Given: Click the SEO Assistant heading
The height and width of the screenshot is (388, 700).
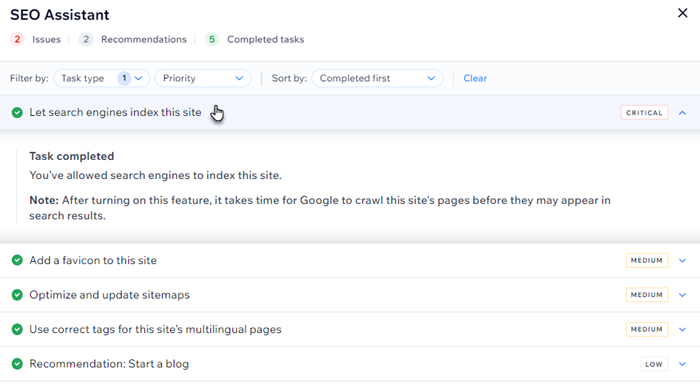Looking at the screenshot, I should pos(59,15).
